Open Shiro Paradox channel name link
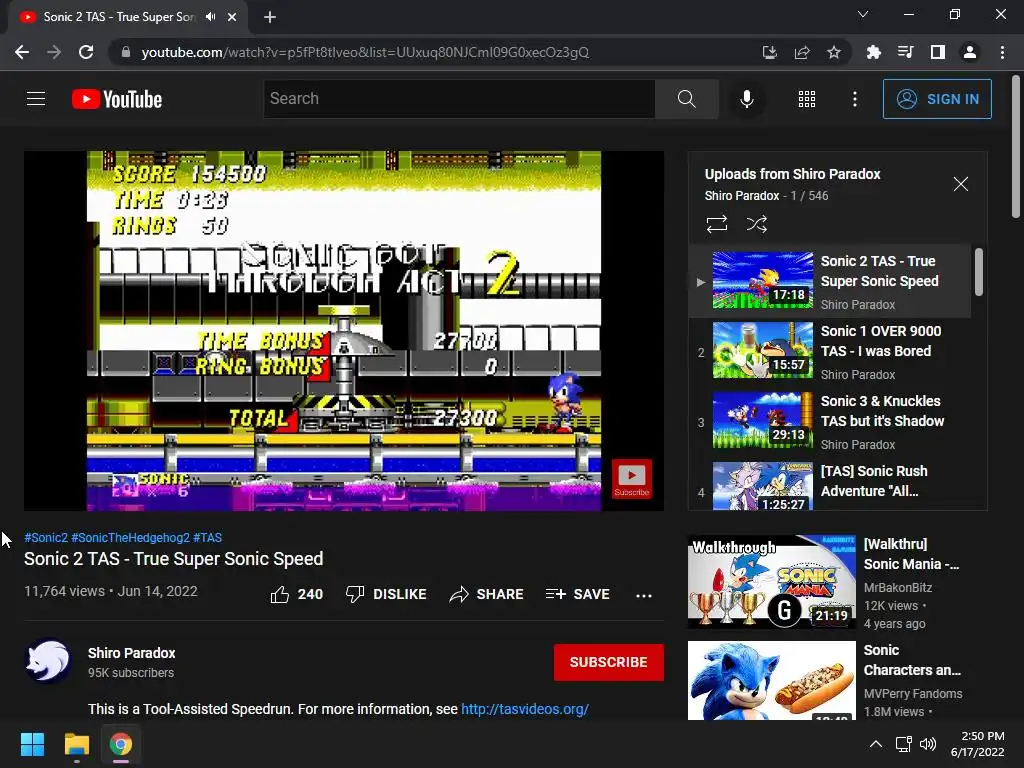1024x768 pixels. pyautogui.click(x=131, y=653)
